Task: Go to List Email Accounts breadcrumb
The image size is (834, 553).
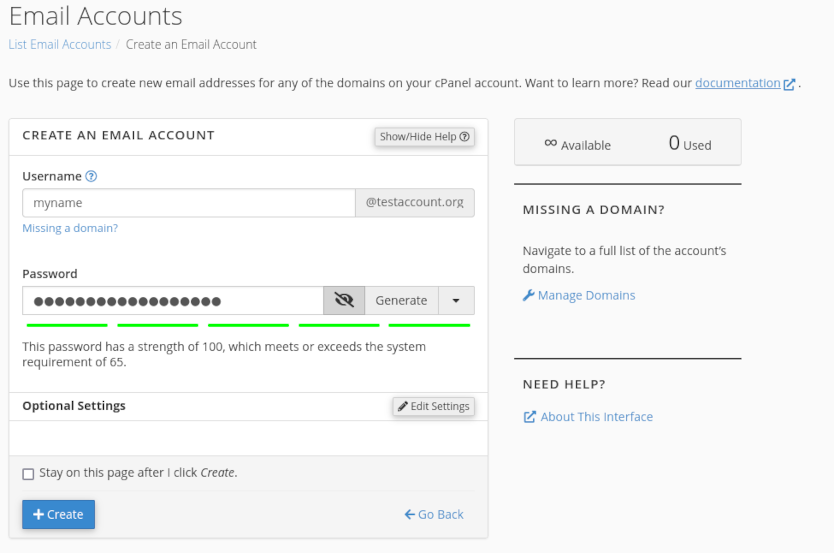Action: (60, 44)
